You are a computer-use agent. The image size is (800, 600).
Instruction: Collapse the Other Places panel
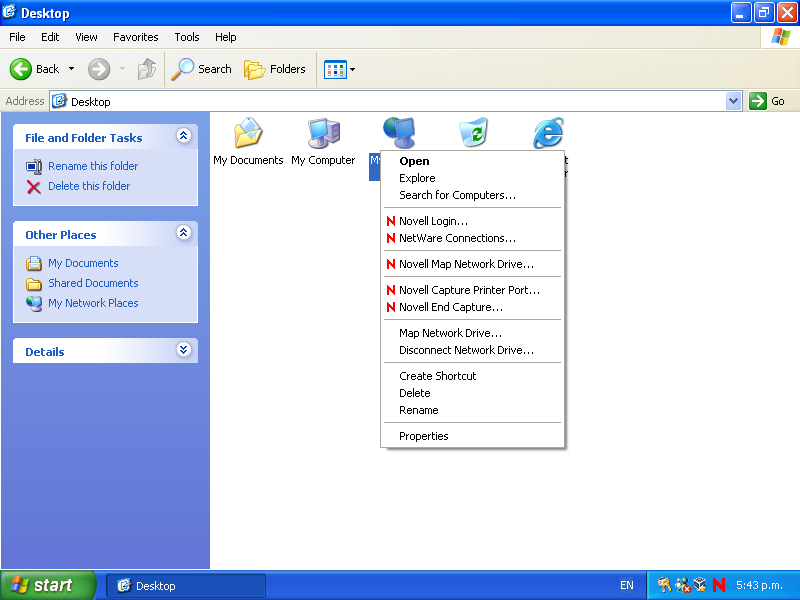[184, 233]
